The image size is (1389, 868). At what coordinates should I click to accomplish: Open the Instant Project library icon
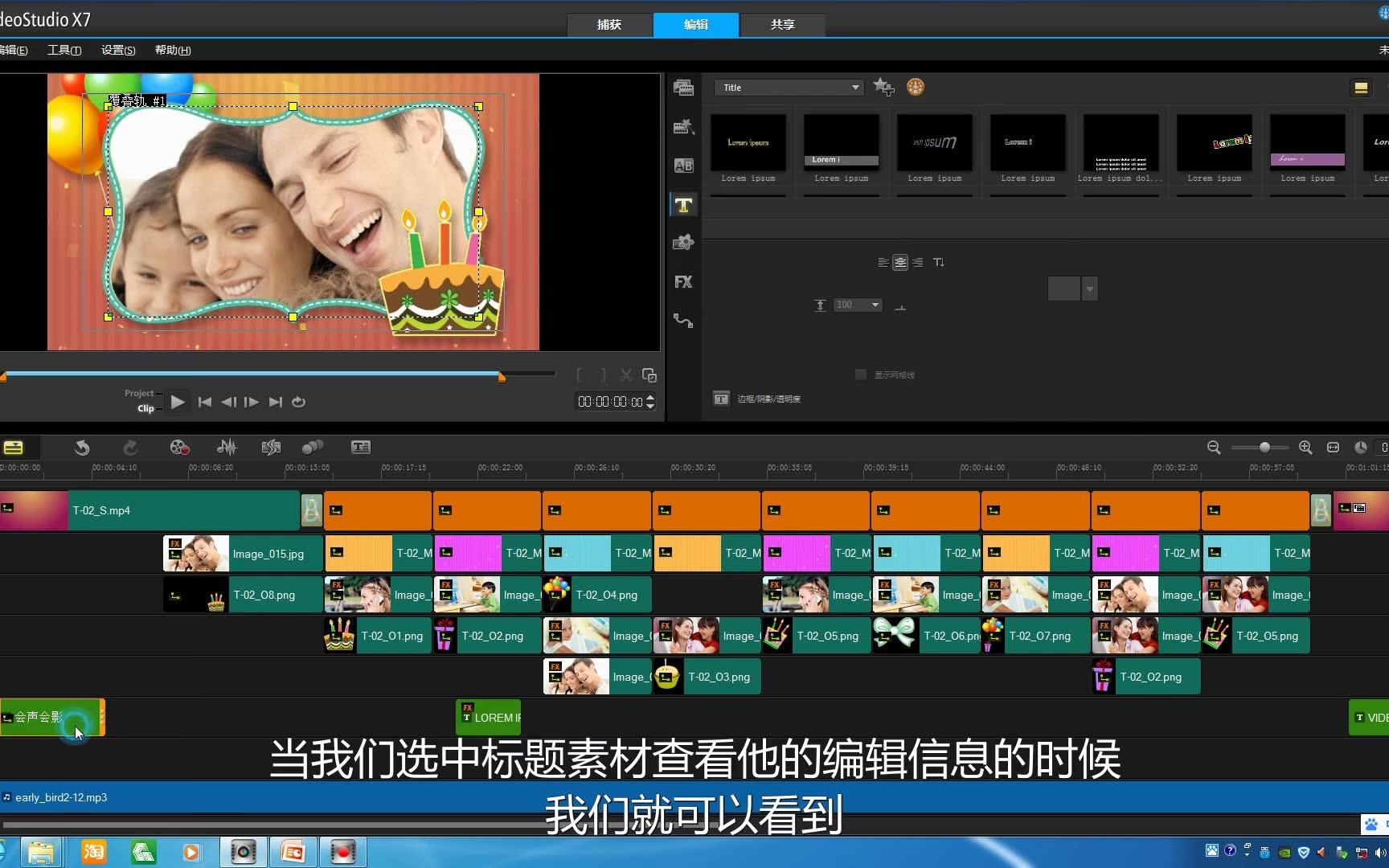[x=683, y=126]
